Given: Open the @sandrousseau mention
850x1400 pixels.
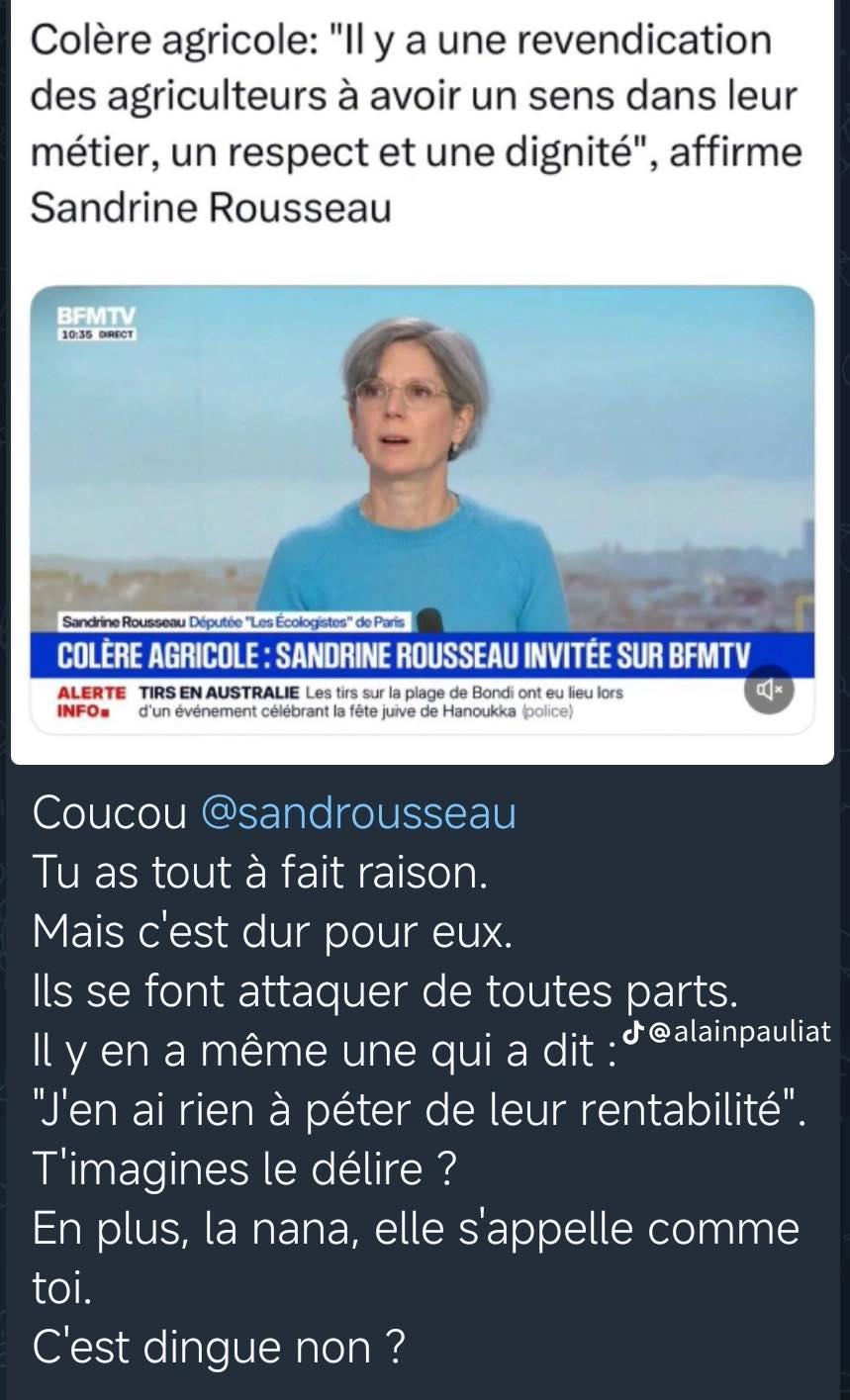Looking at the screenshot, I should [358, 813].
